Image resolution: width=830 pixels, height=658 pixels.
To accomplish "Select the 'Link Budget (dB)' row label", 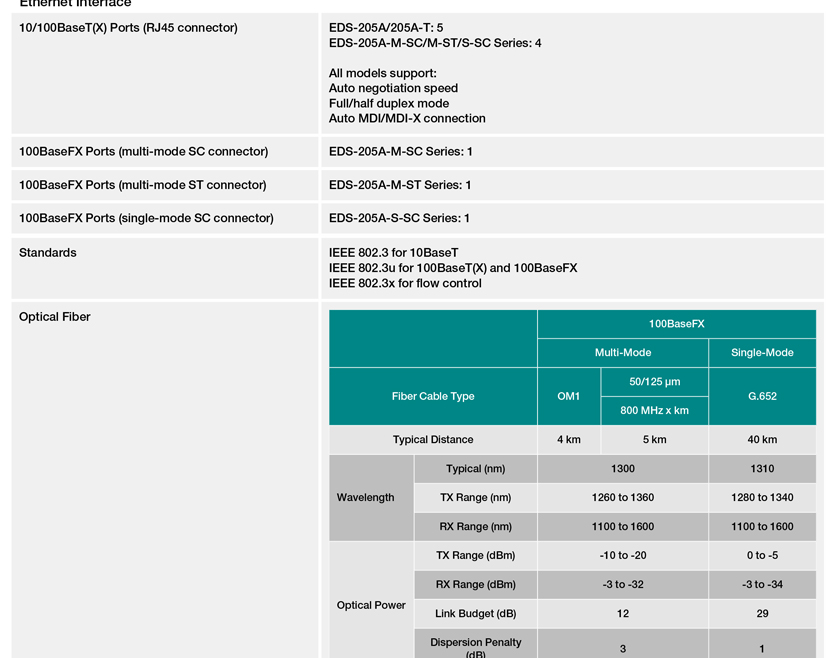I will 475,614.
